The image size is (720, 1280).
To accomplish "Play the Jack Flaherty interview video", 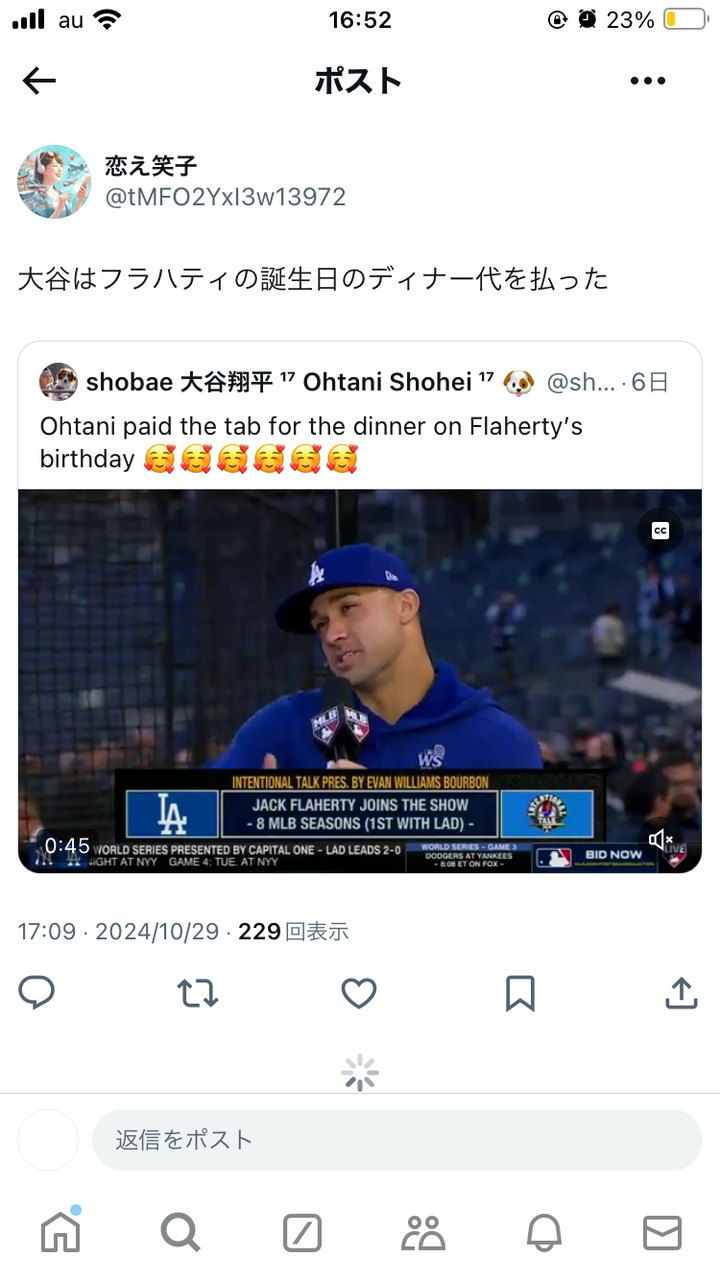I will pyautogui.click(x=360, y=681).
